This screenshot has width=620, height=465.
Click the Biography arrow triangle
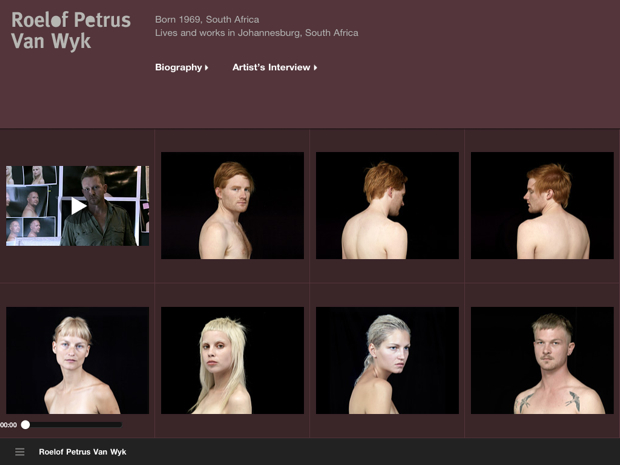(x=206, y=68)
